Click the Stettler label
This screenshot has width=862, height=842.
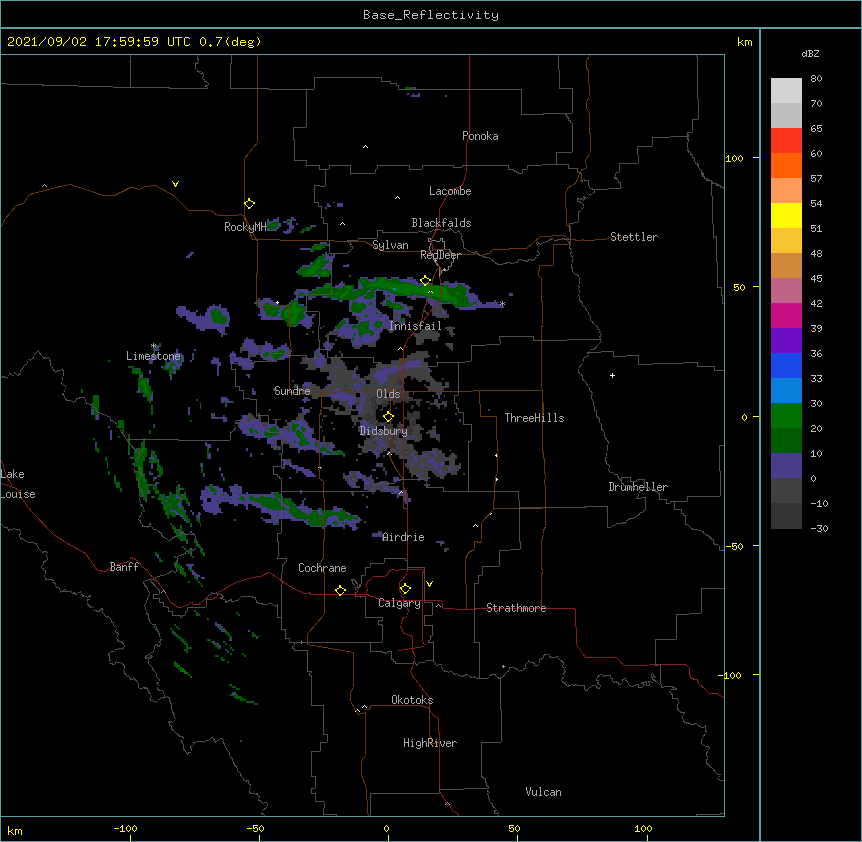(634, 237)
